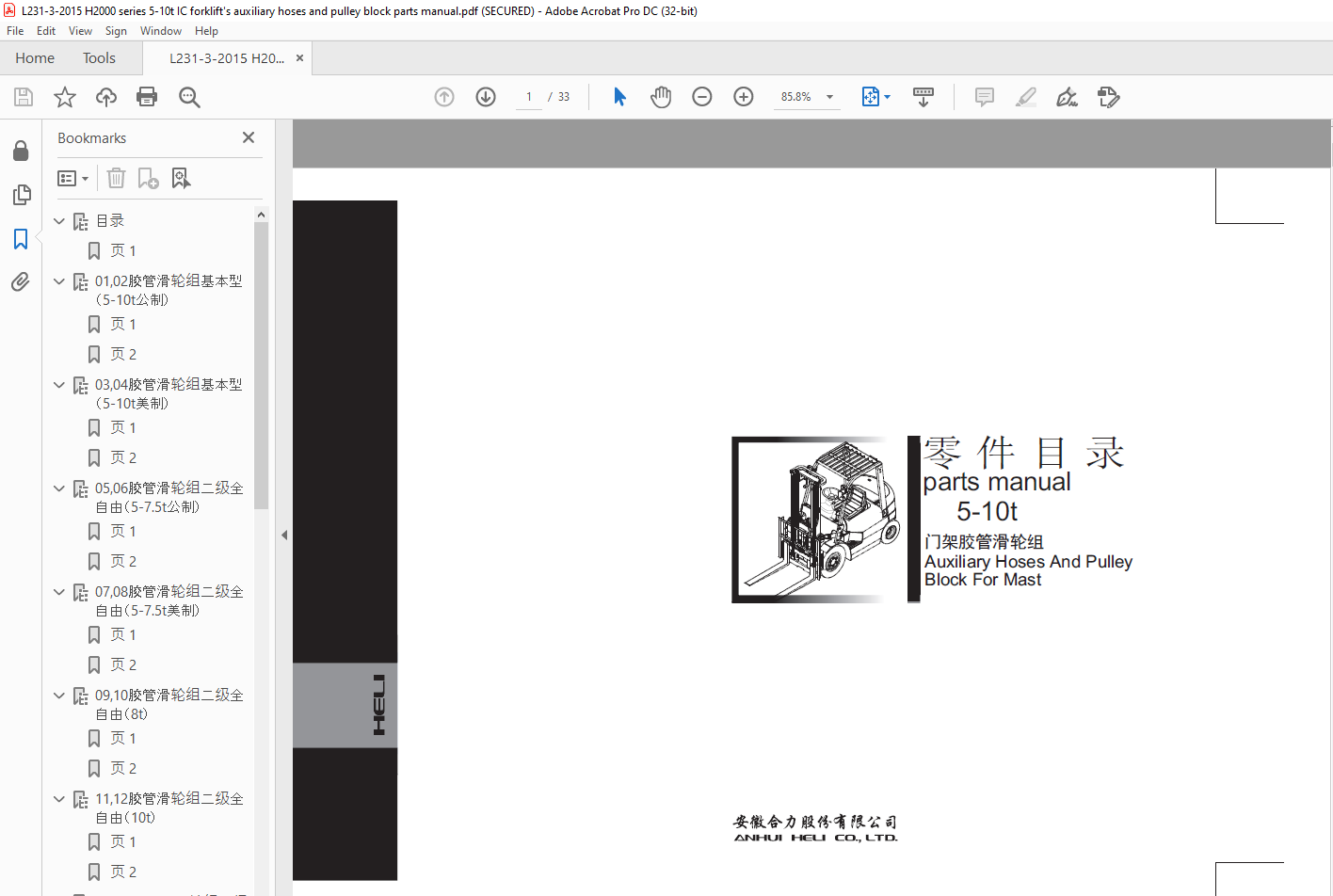
Task: Collapse the 03,04胶管滑轮组基本型 bookmark group
Action: pyautogui.click(x=59, y=385)
